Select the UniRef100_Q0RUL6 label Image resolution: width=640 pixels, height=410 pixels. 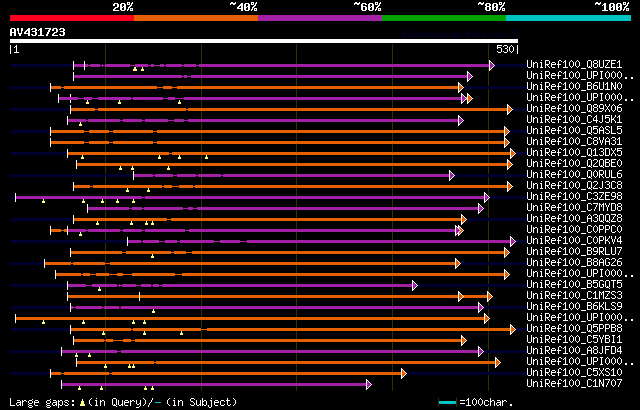coord(574,175)
